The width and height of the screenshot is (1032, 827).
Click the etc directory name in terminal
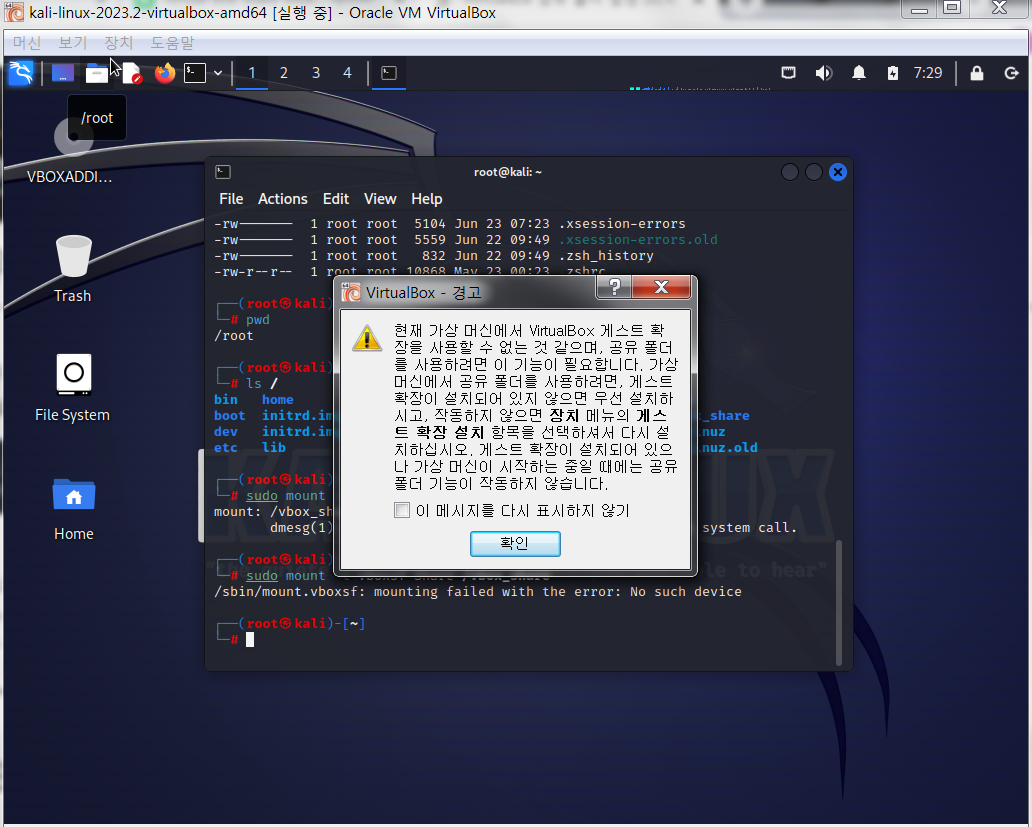tap(225, 447)
